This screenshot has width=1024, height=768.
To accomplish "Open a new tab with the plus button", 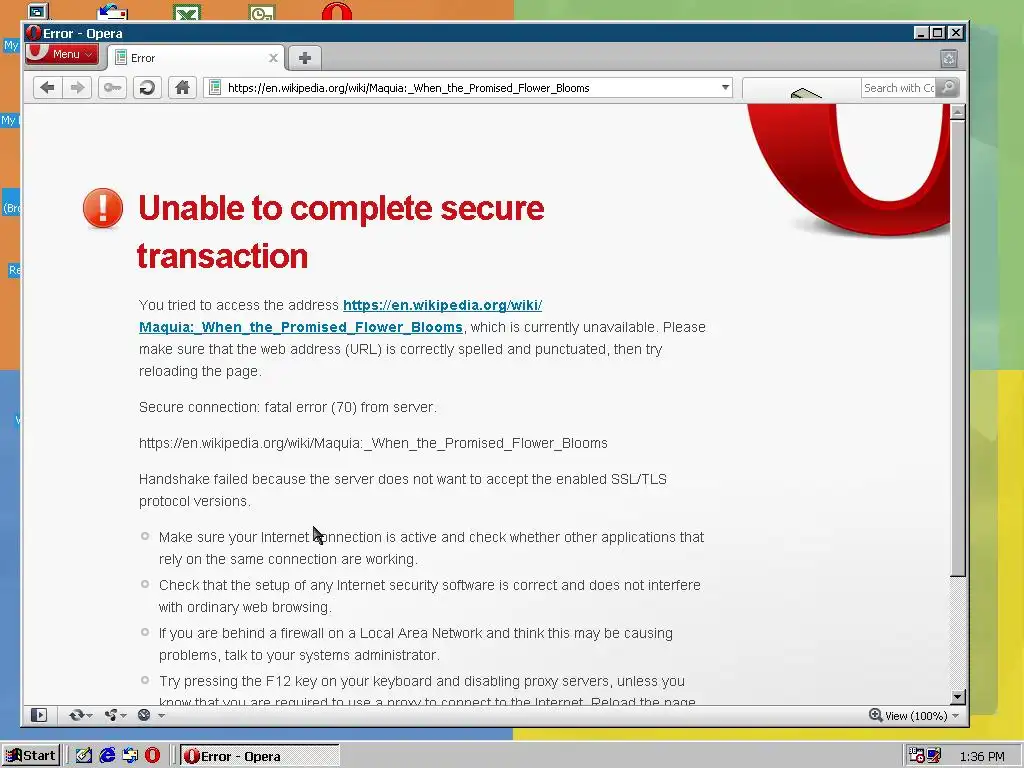I will (x=304, y=58).
